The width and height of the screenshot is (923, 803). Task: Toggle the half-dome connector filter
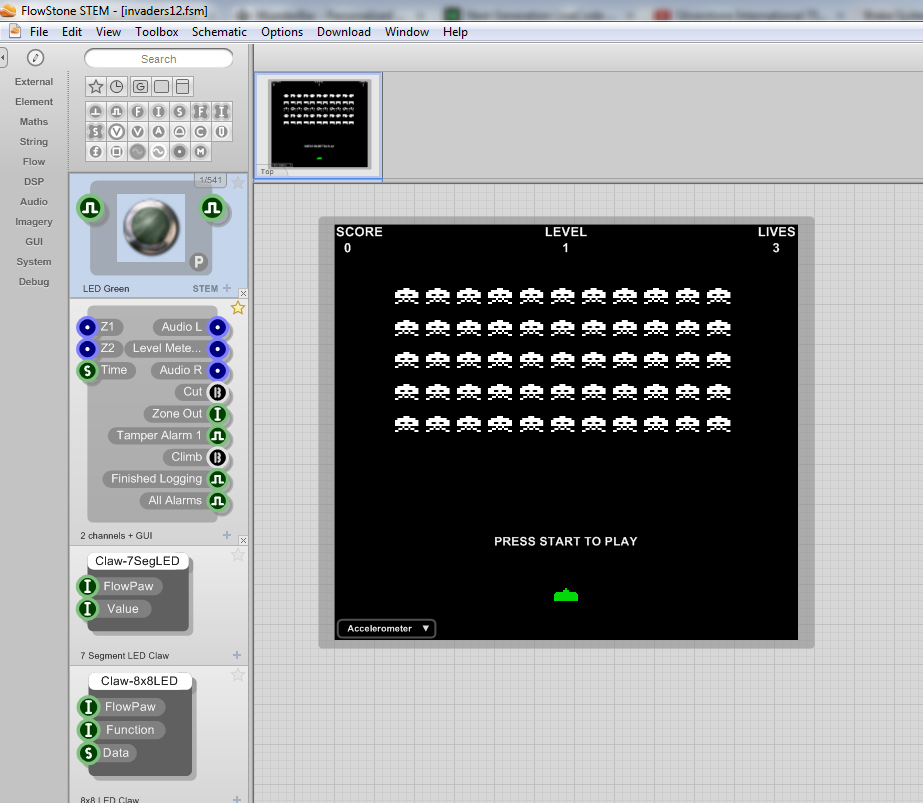[x=180, y=131]
